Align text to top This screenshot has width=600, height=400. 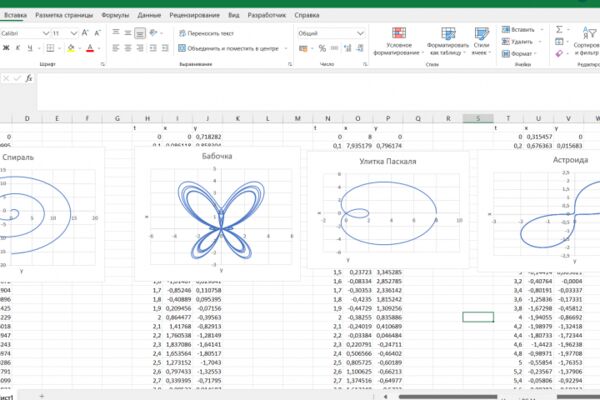pyautogui.click(x=116, y=33)
